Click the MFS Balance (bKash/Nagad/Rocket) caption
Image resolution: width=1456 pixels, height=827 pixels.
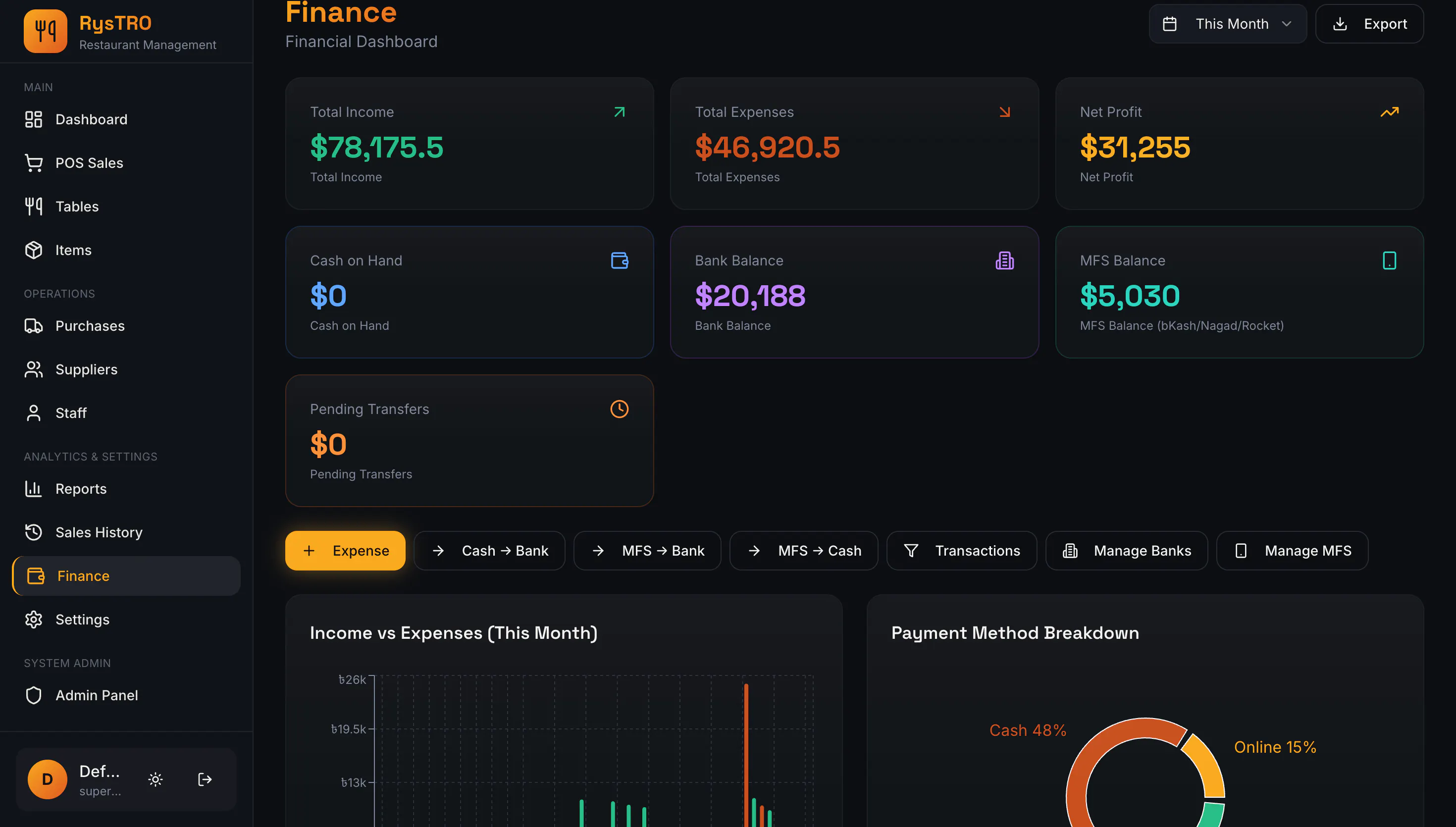pos(1182,325)
